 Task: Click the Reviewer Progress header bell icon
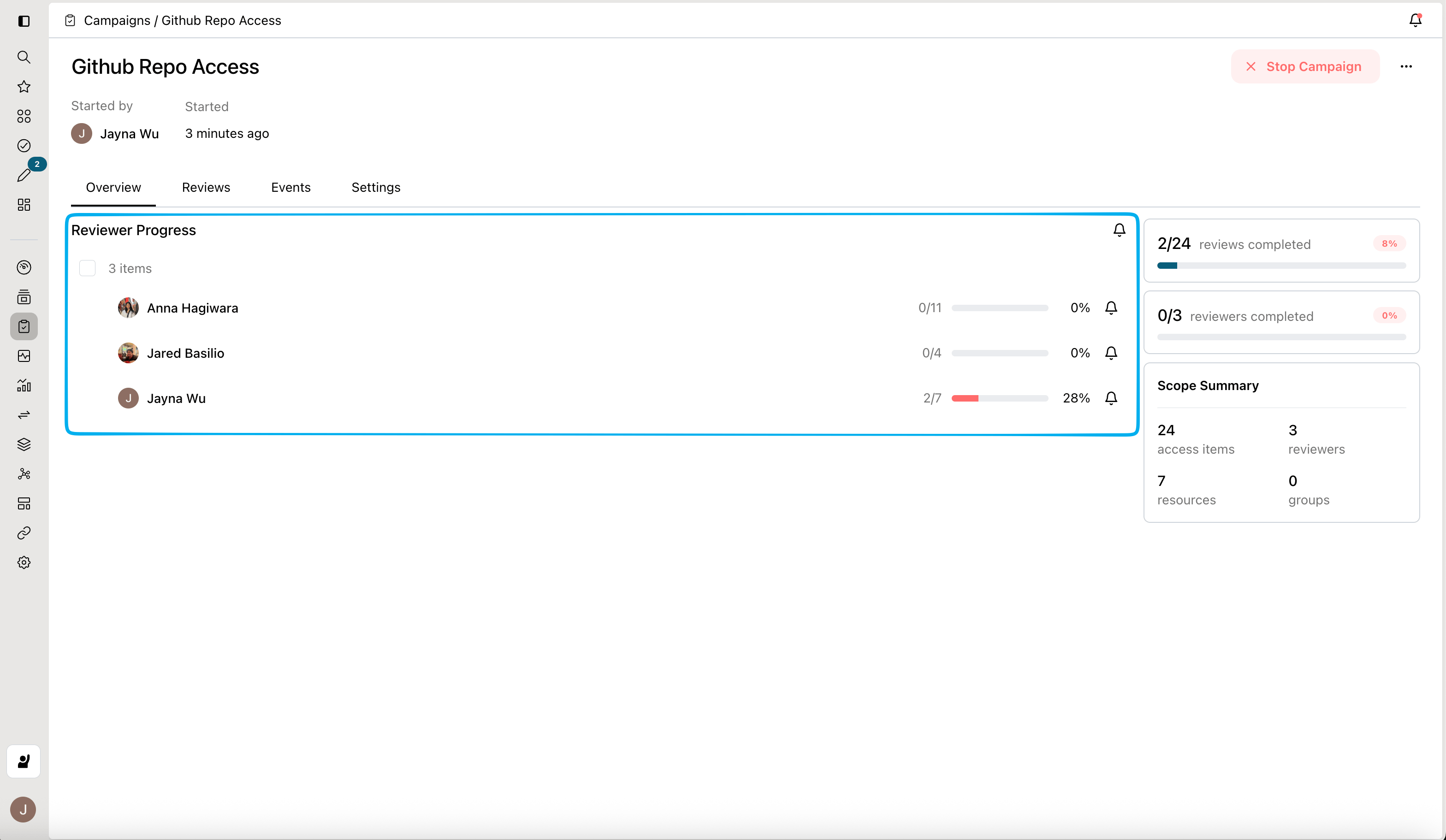[x=1119, y=230]
